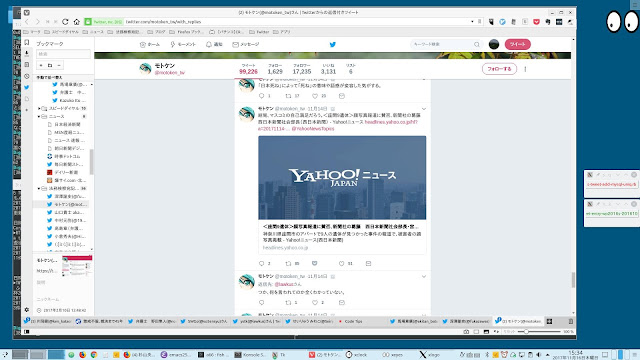Toggle page actions in status bar
Screen dimensions: 640x360
496,332
